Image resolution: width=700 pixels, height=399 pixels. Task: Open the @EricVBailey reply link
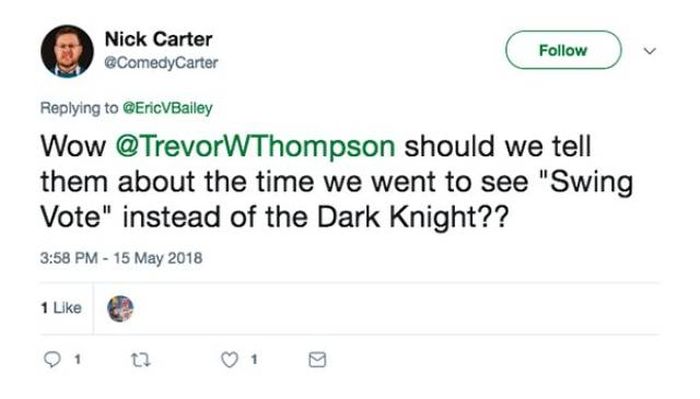(167, 108)
